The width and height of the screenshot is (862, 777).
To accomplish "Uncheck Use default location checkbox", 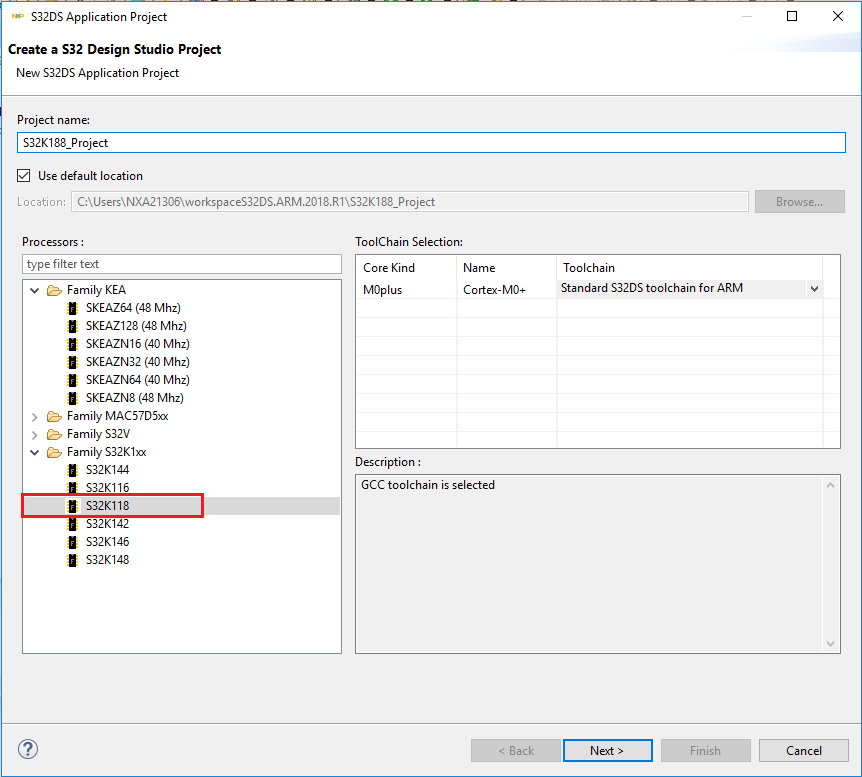I will [x=24, y=175].
